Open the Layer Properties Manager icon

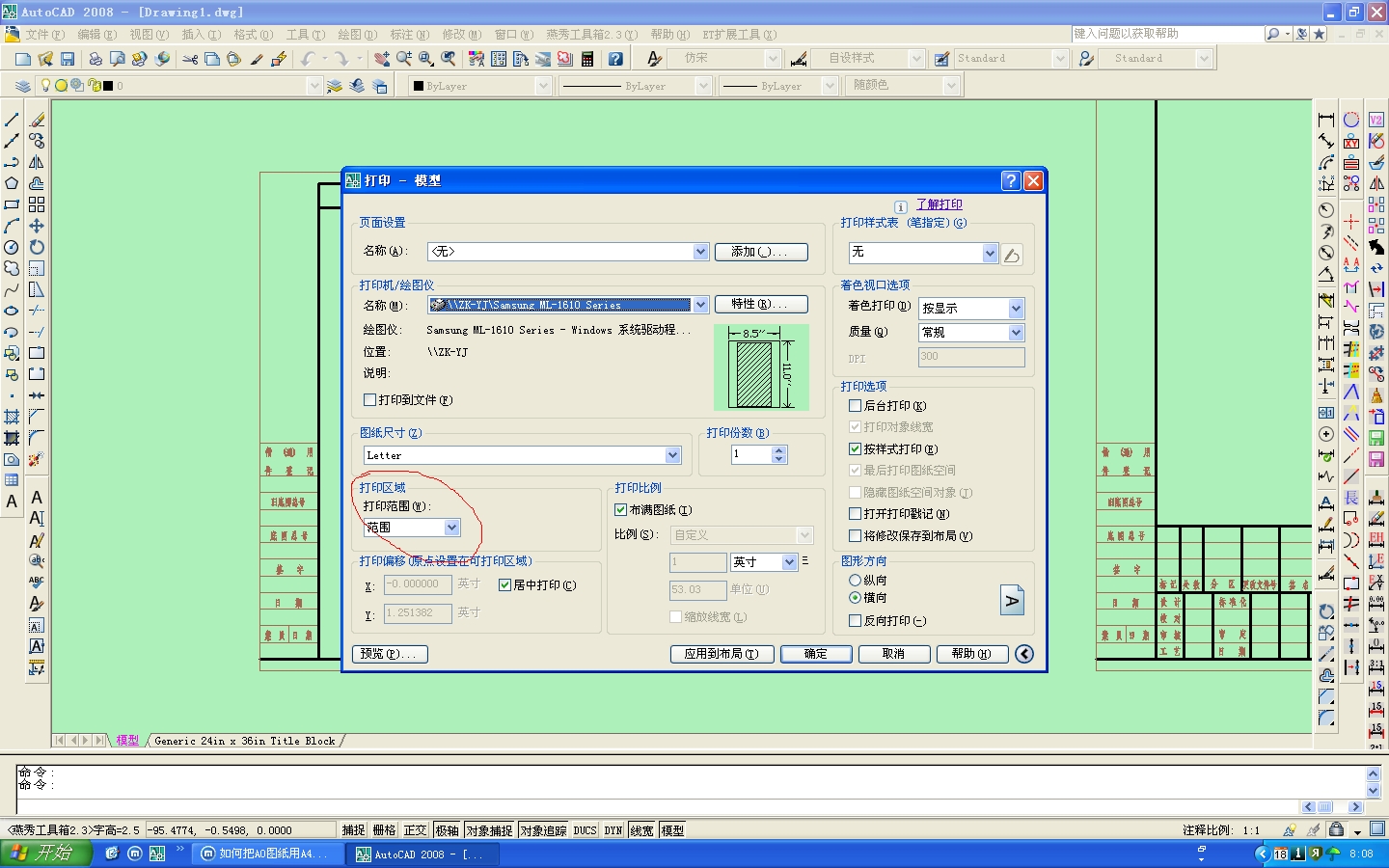click(x=22, y=86)
